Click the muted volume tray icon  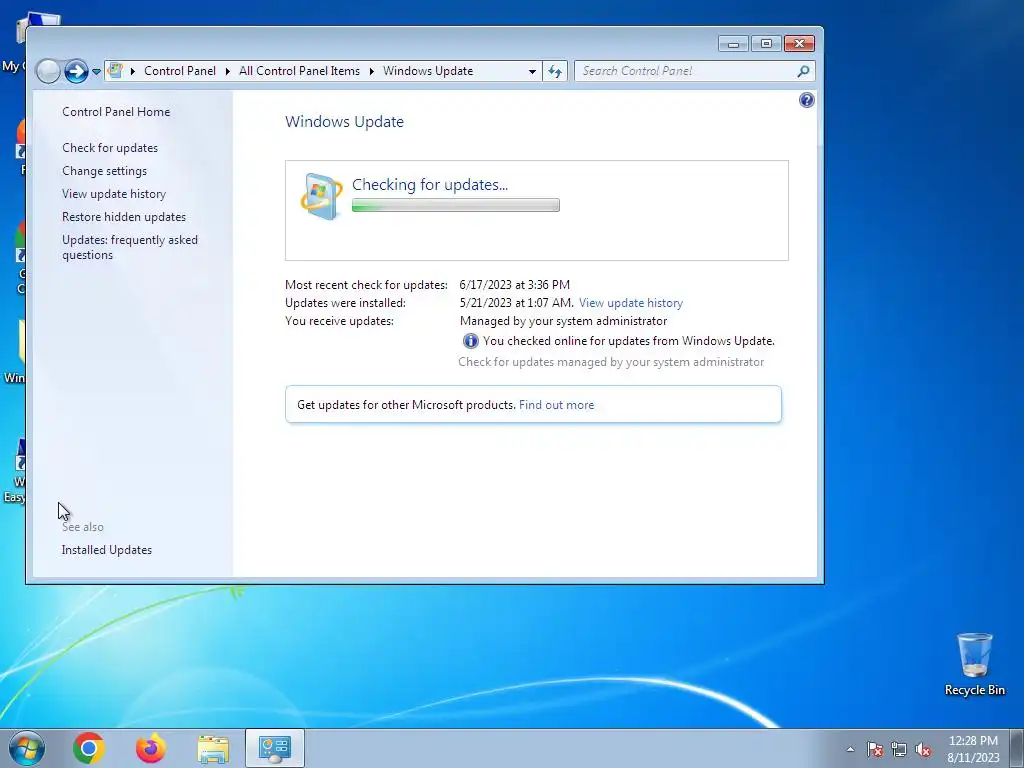(923, 749)
